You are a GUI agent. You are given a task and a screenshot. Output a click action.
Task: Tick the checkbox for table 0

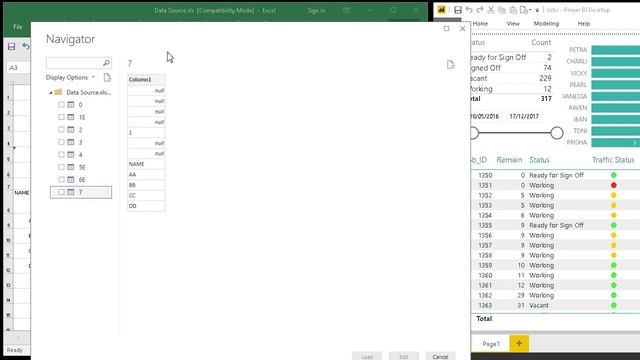(61, 104)
